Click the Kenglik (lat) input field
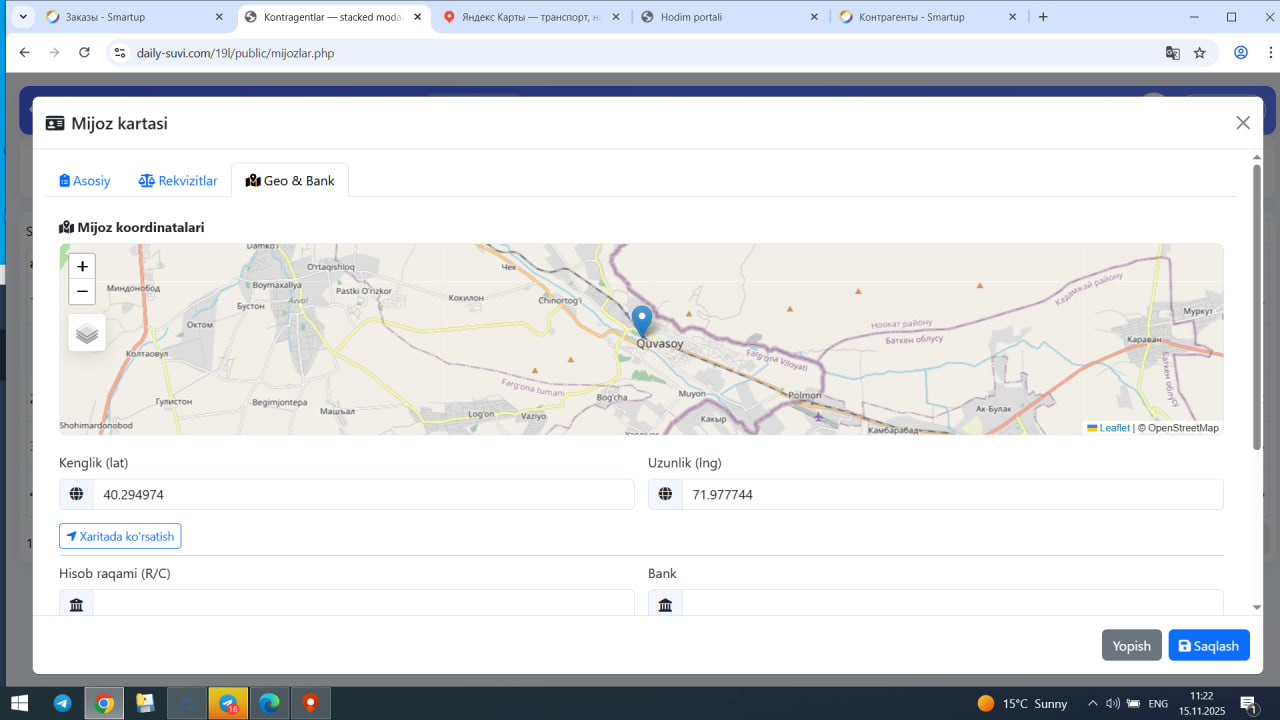This screenshot has width=1280, height=720. (x=362, y=494)
